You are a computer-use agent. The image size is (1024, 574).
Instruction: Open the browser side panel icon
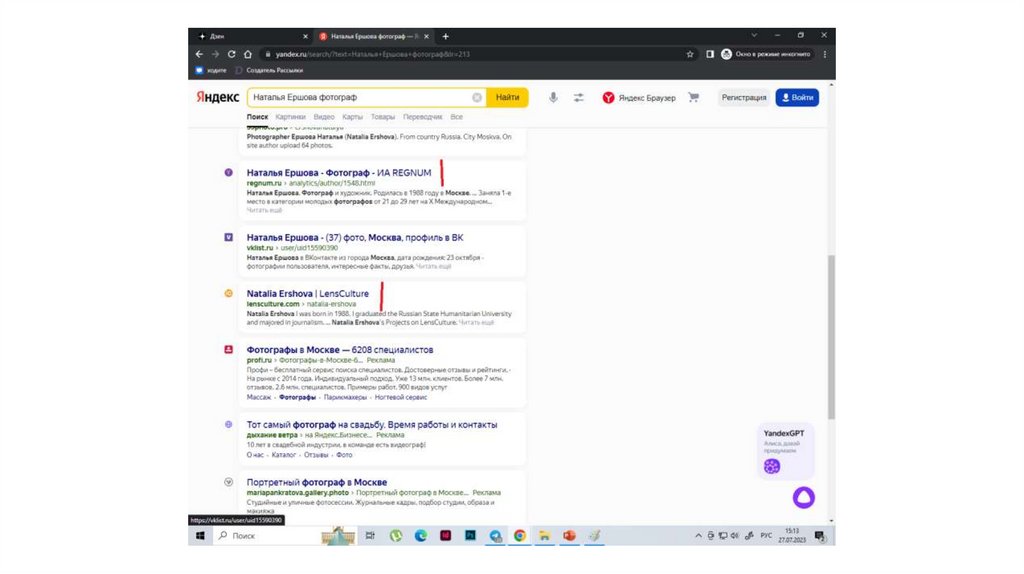pyautogui.click(x=710, y=54)
